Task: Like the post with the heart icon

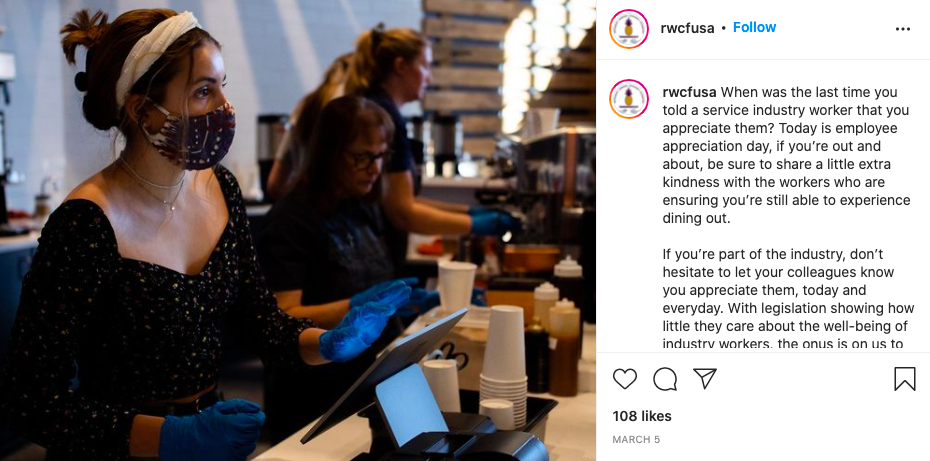Action: coord(625,379)
